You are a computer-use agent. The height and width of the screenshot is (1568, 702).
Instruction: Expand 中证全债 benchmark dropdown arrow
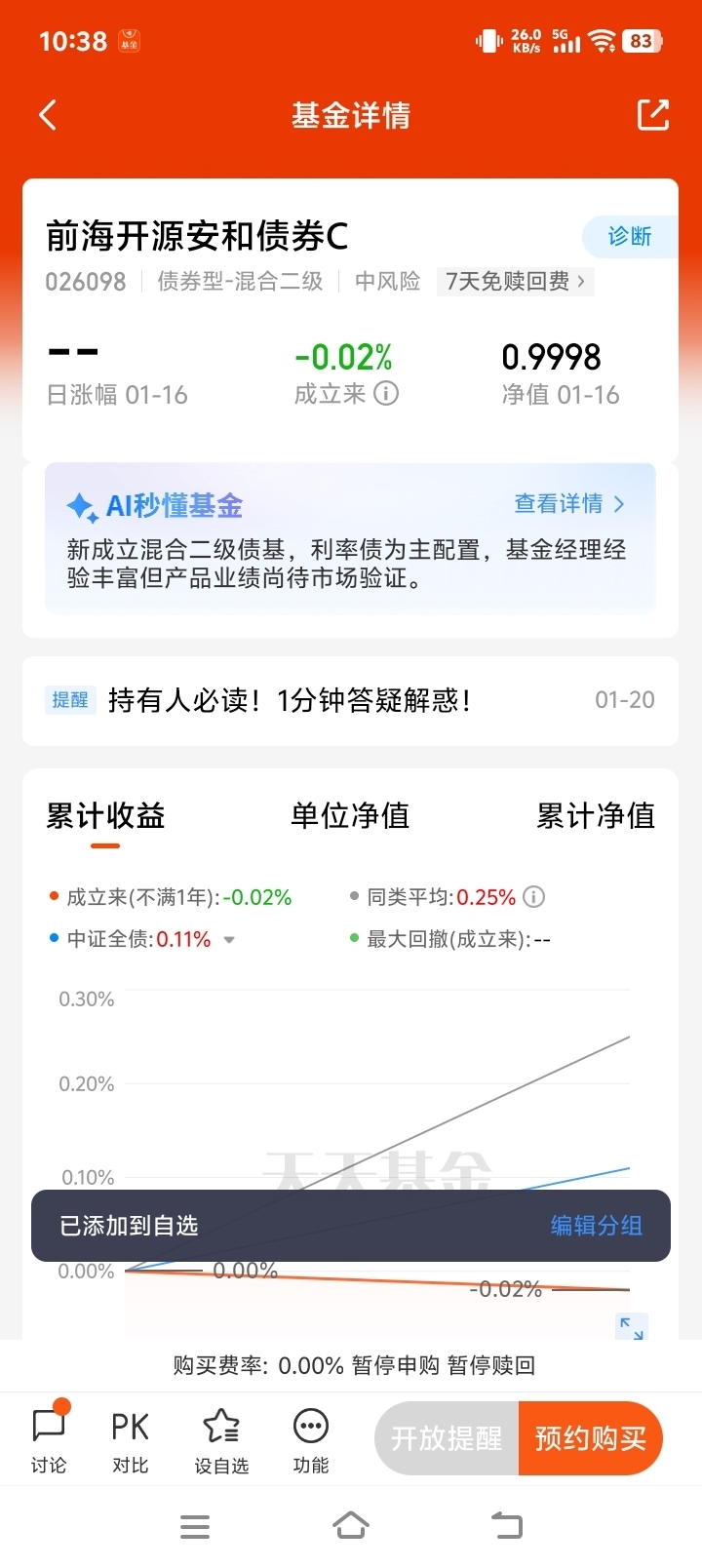(229, 940)
